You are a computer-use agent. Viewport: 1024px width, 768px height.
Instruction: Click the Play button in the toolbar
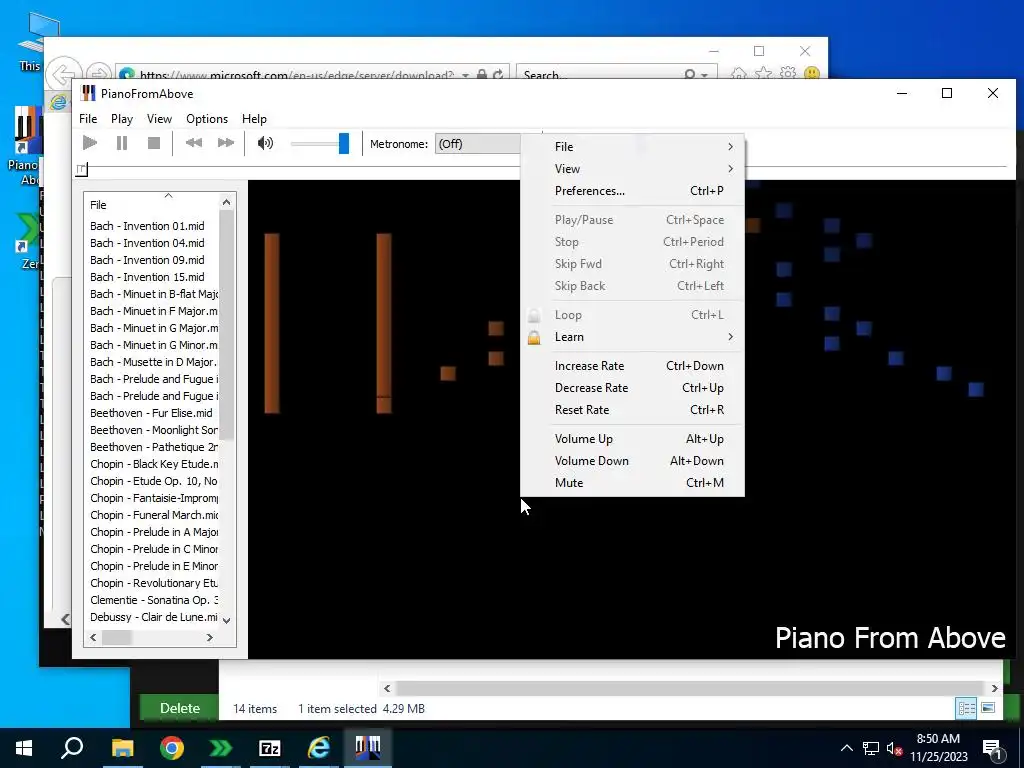coord(90,143)
